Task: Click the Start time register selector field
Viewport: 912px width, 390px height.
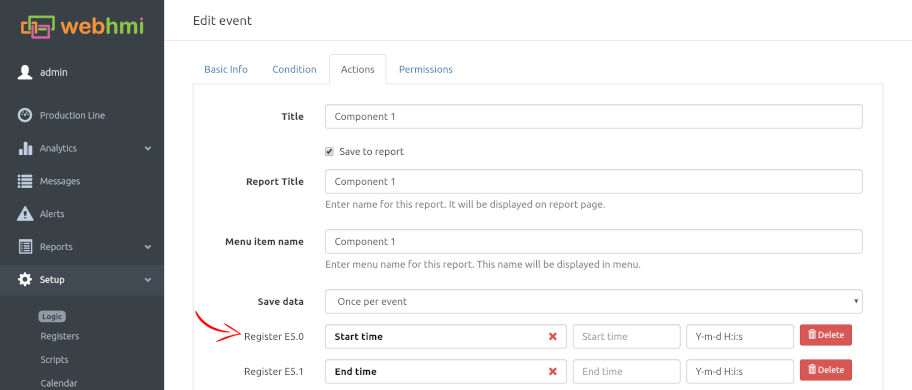Action: click(446, 337)
